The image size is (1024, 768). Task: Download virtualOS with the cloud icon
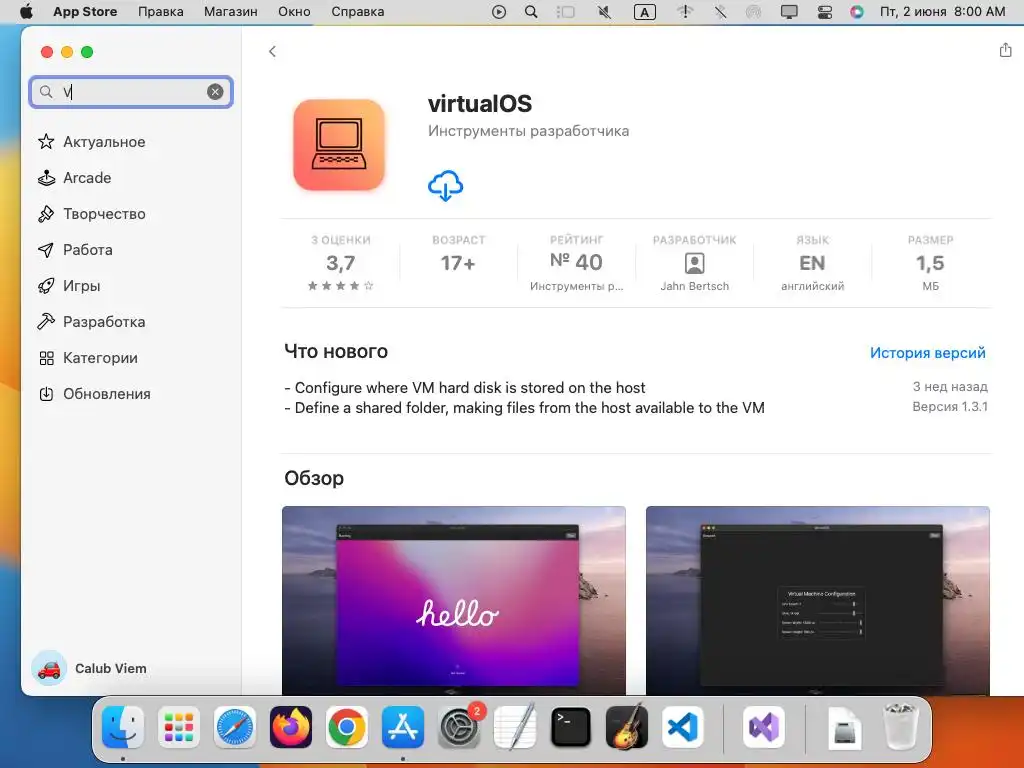445,185
